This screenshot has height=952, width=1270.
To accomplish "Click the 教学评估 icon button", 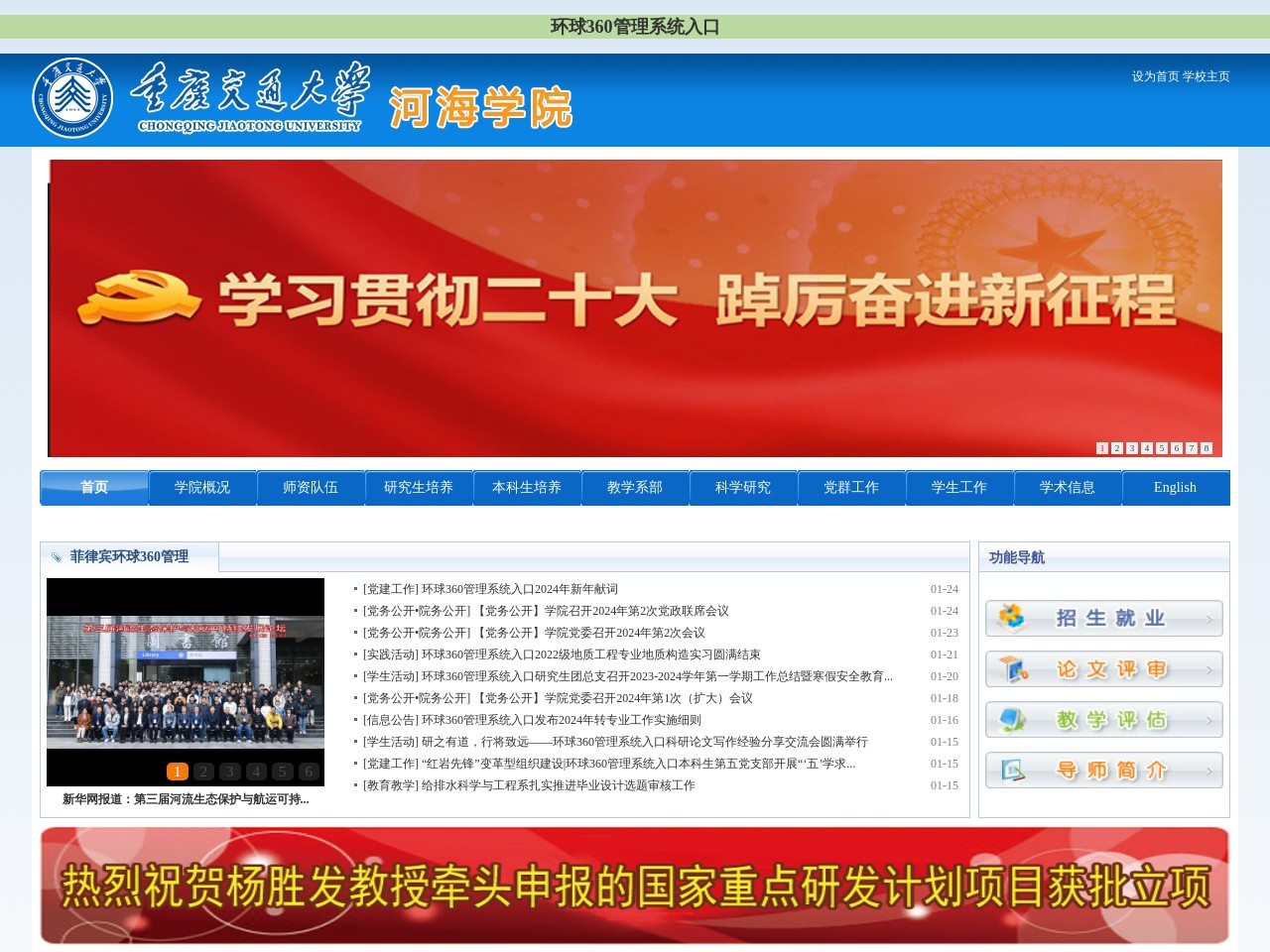I will 1103,720.
